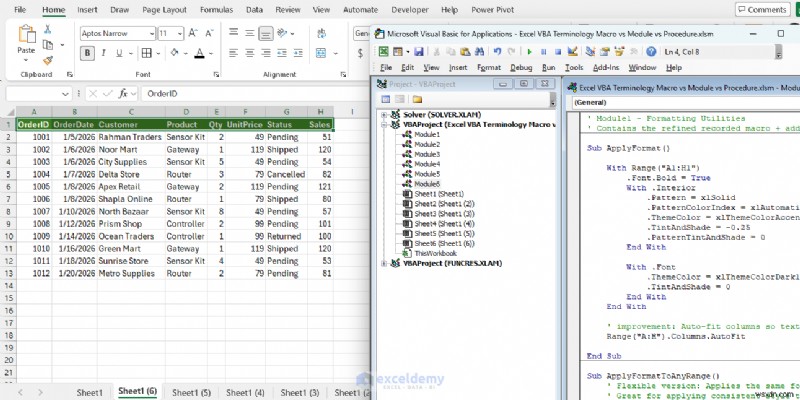Viewport: 800px width, 400px height.
Task: Open the Developer tab in Excel ribbon
Action: coord(410,10)
